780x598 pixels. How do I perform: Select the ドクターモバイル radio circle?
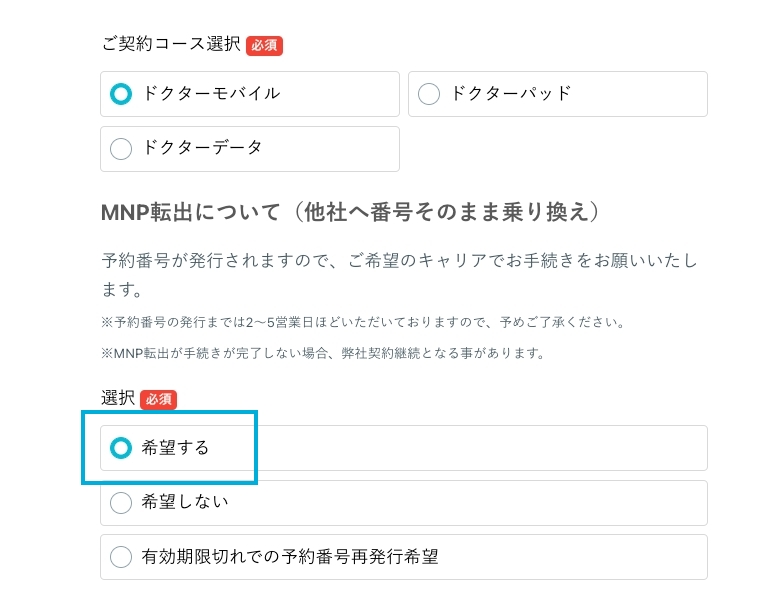click(x=121, y=94)
